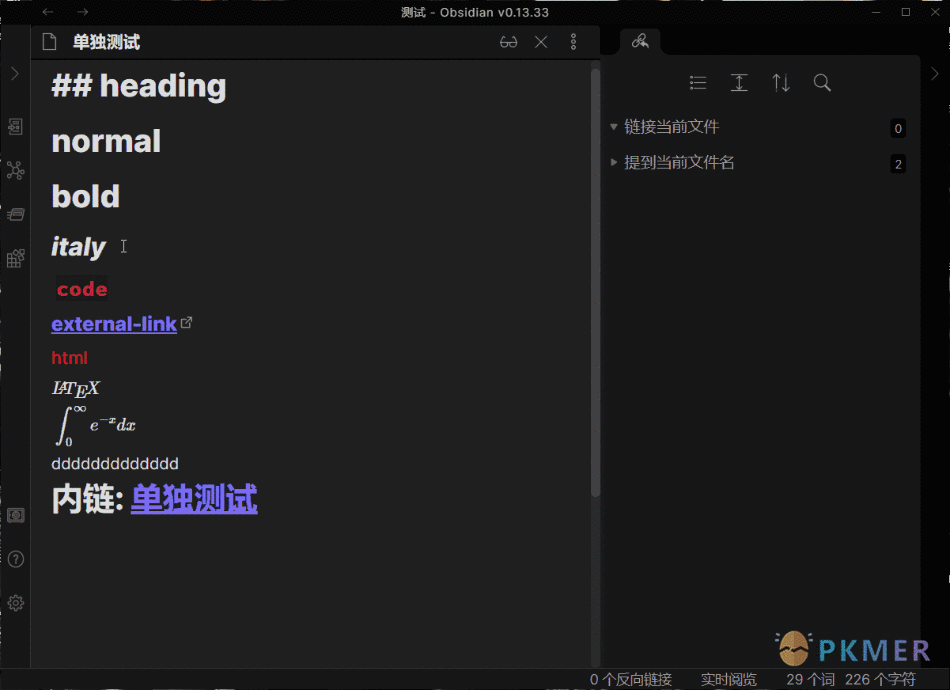Image resolution: width=950 pixels, height=690 pixels.
Task: Show the backlinks search filter
Action: tap(822, 82)
